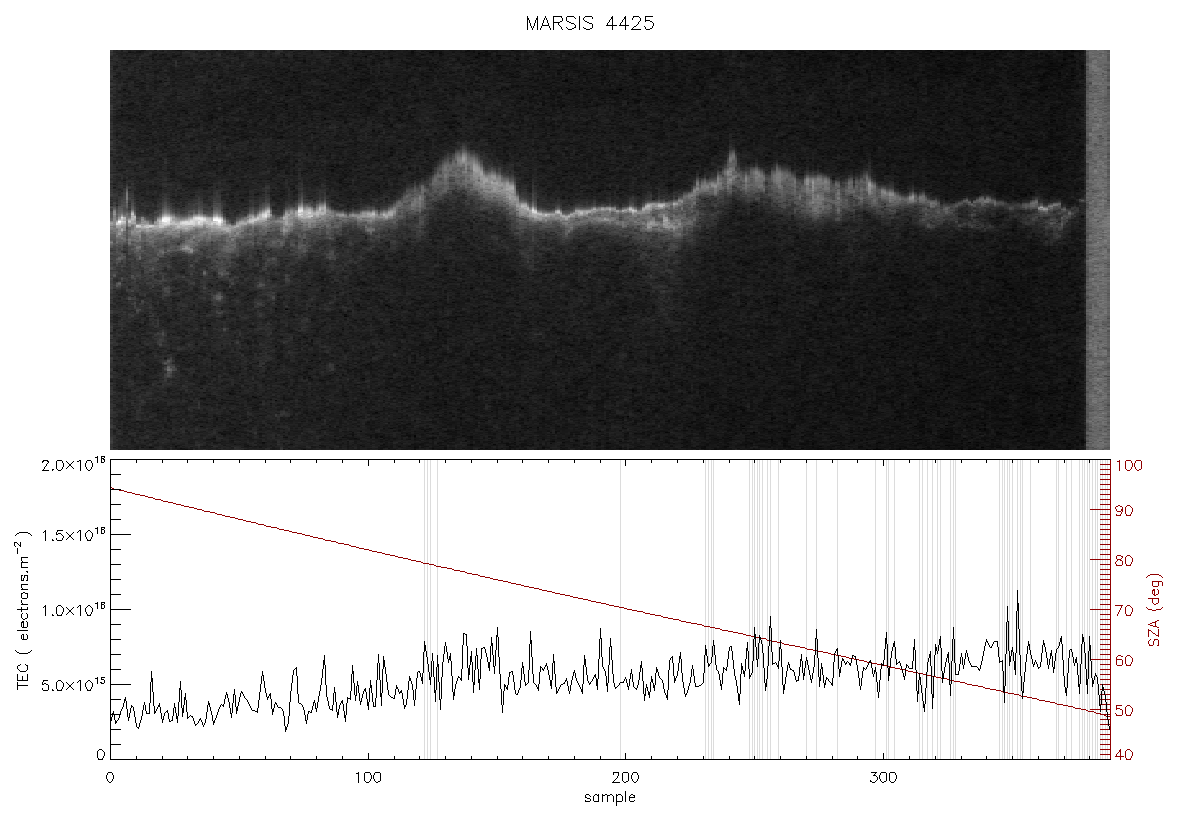Screen dimensions: 1180x830
Task: Click the 100 sample tick label
Action: (x=368, y=778)
